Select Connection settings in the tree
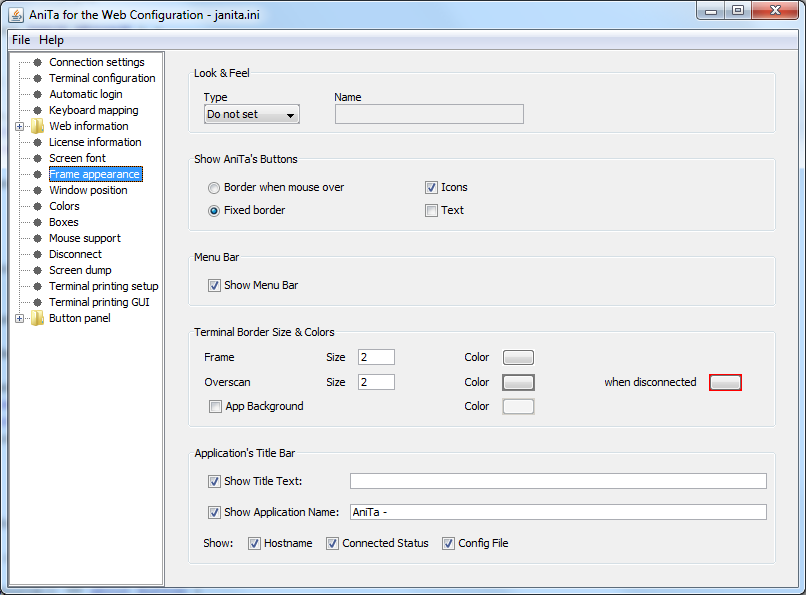 (97, 62)
